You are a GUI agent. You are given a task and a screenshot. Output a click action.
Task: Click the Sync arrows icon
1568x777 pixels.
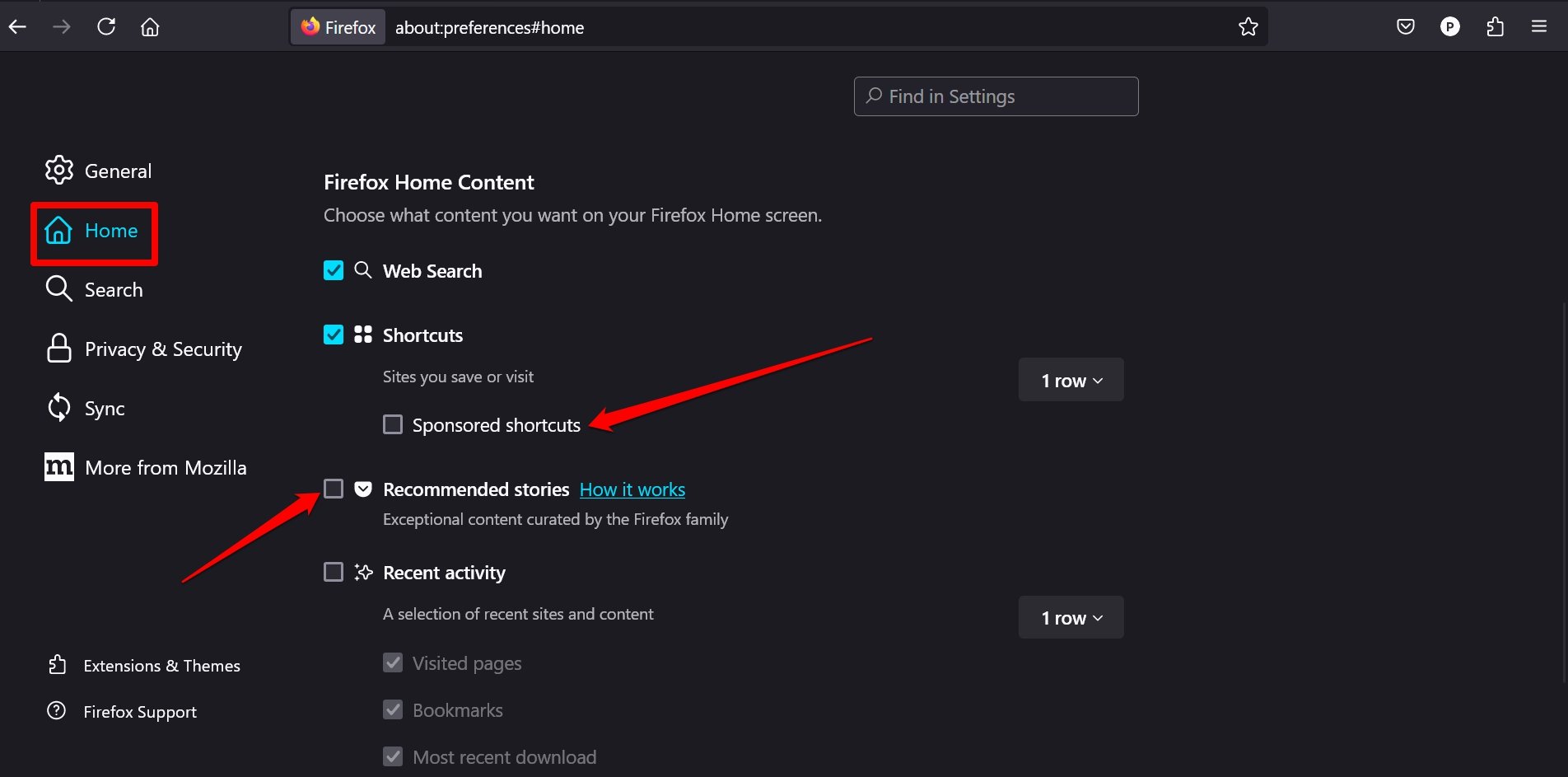click(x=59, y=408)
